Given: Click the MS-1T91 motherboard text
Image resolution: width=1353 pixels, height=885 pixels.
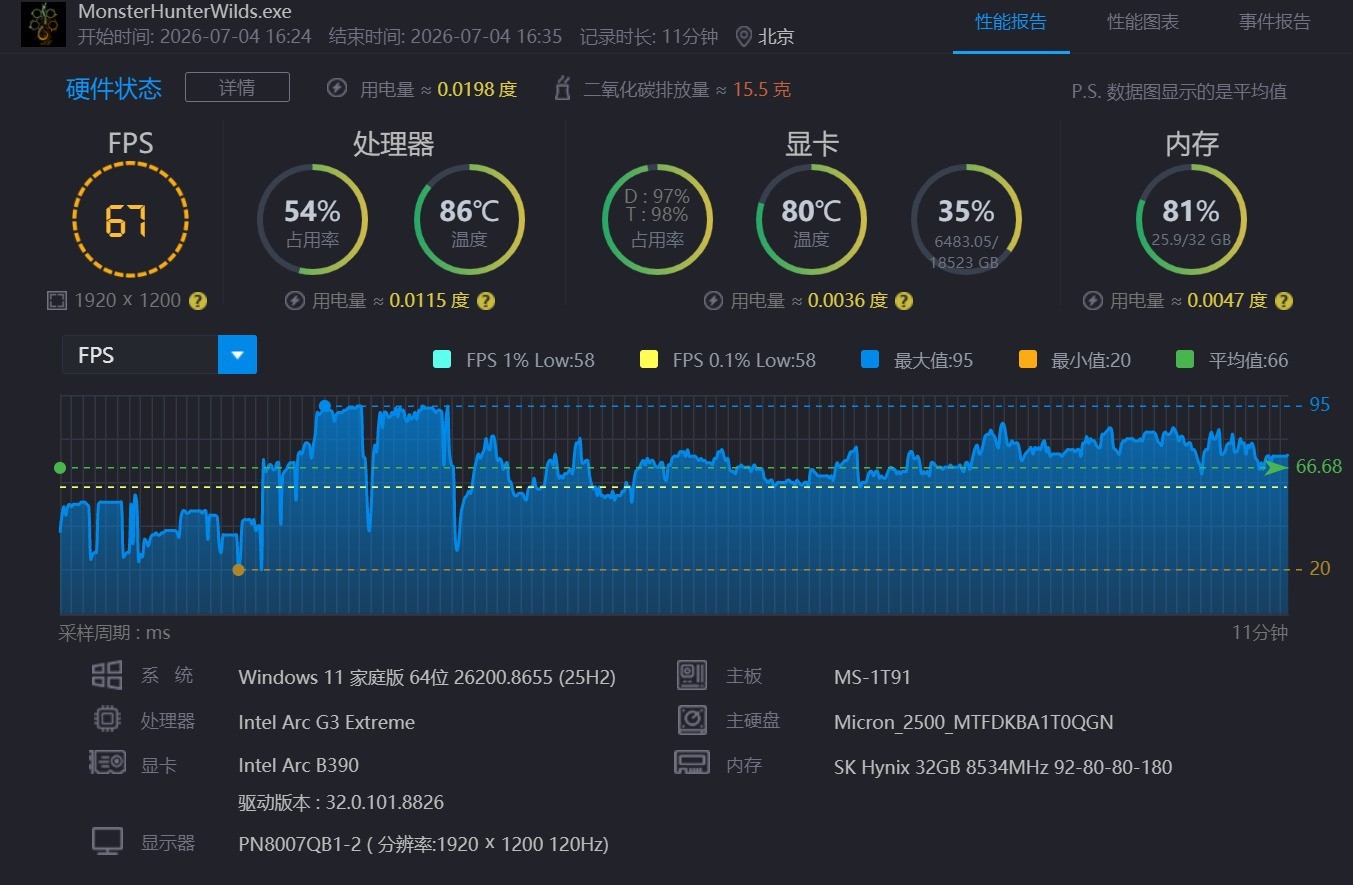Looking at the screenshot, I should point(873,677).
